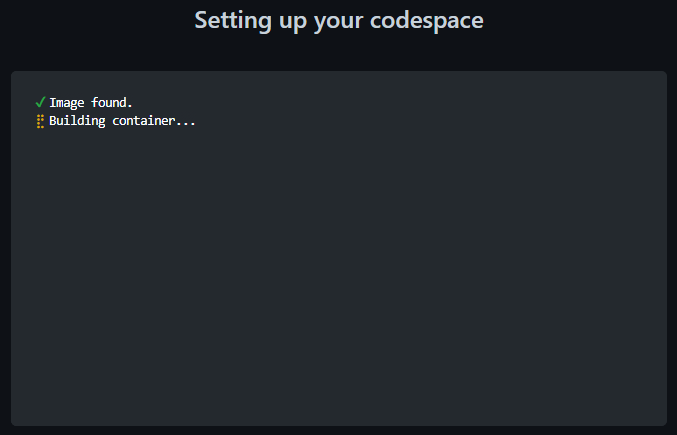Click the capital "B" in "Building"

(53, 122)
